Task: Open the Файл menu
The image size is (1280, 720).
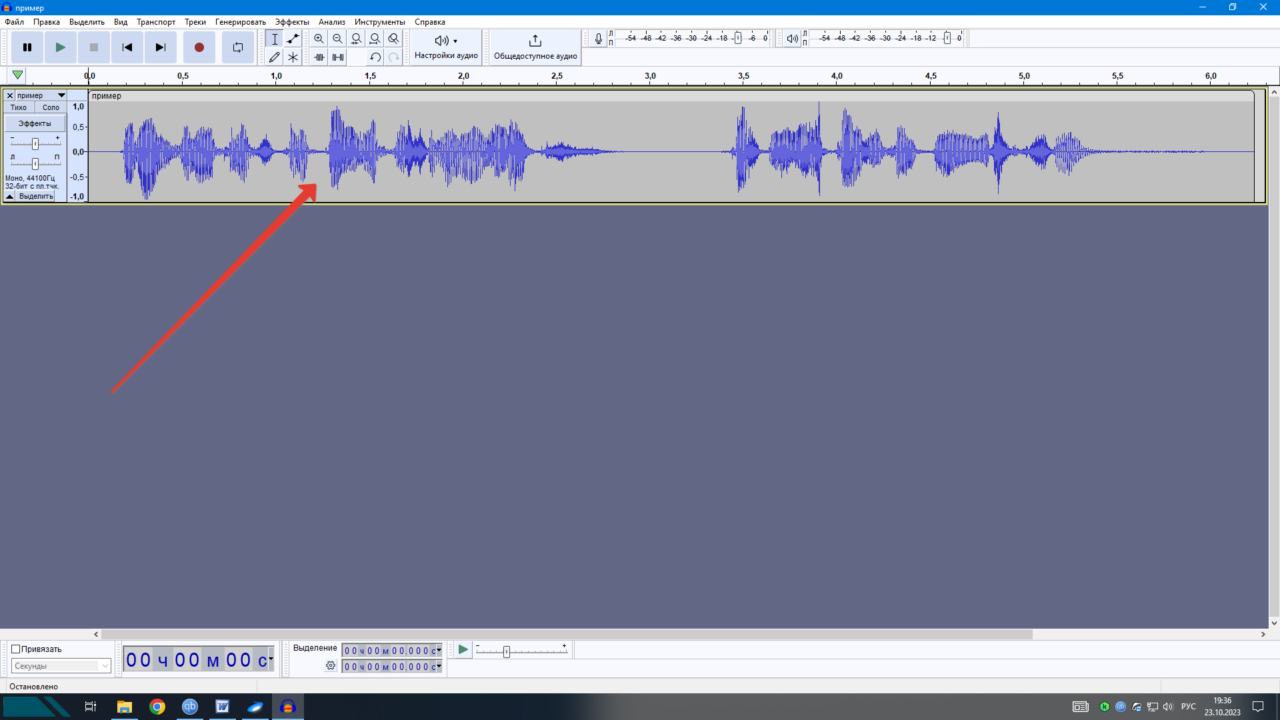Action: click(14, 21)
